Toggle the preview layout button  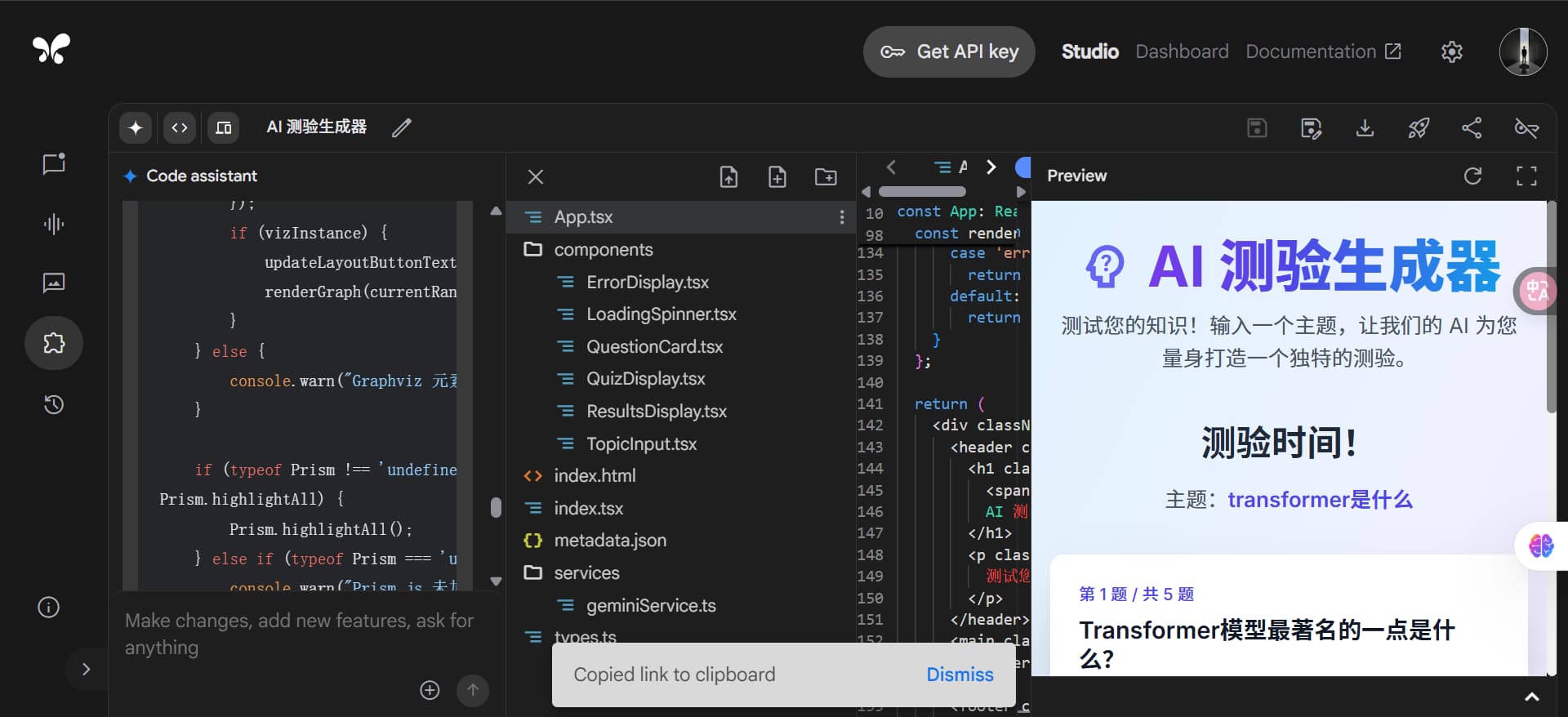[x=223, y=127]
